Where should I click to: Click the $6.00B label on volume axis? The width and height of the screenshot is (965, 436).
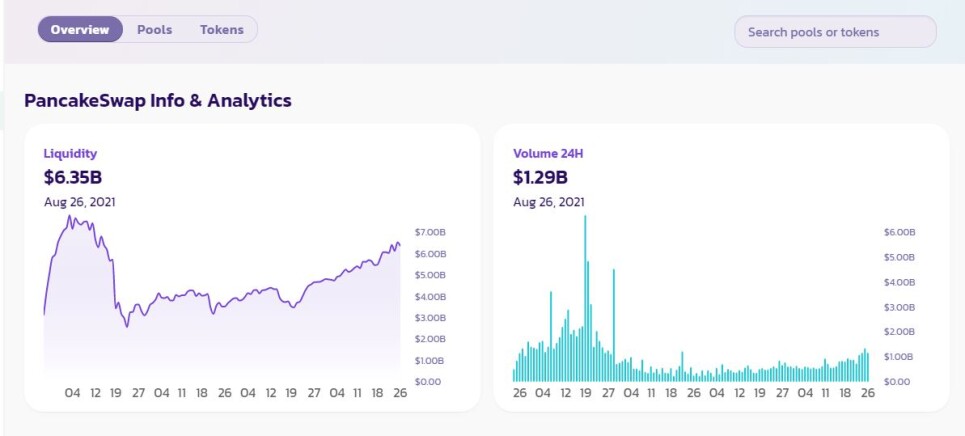[x=900, y=232]
